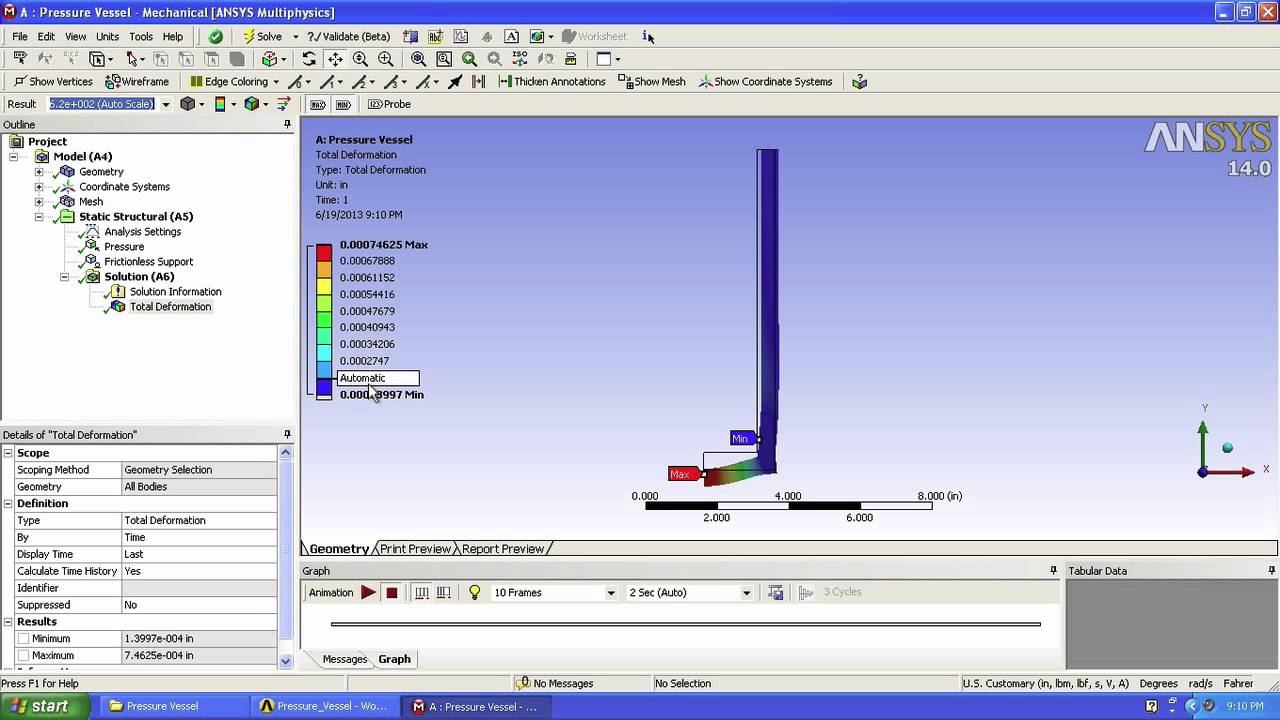
Task: Expand the Geometry tree node
Action: click(x=39, y=172)
